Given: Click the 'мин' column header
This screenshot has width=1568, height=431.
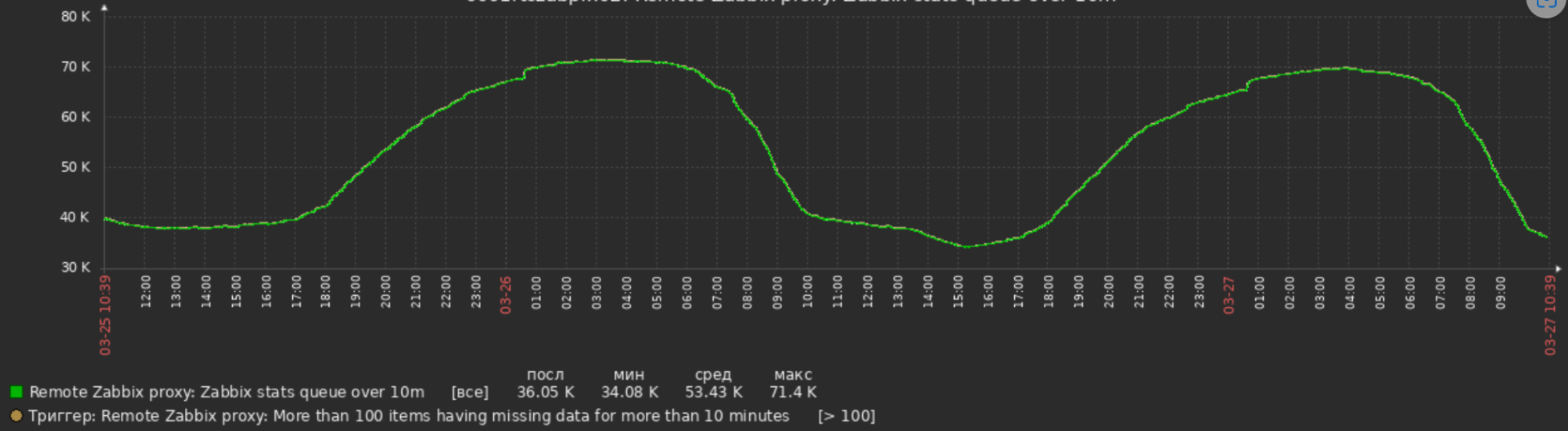Looking at the screenshot, I should (x=629, y=374).
